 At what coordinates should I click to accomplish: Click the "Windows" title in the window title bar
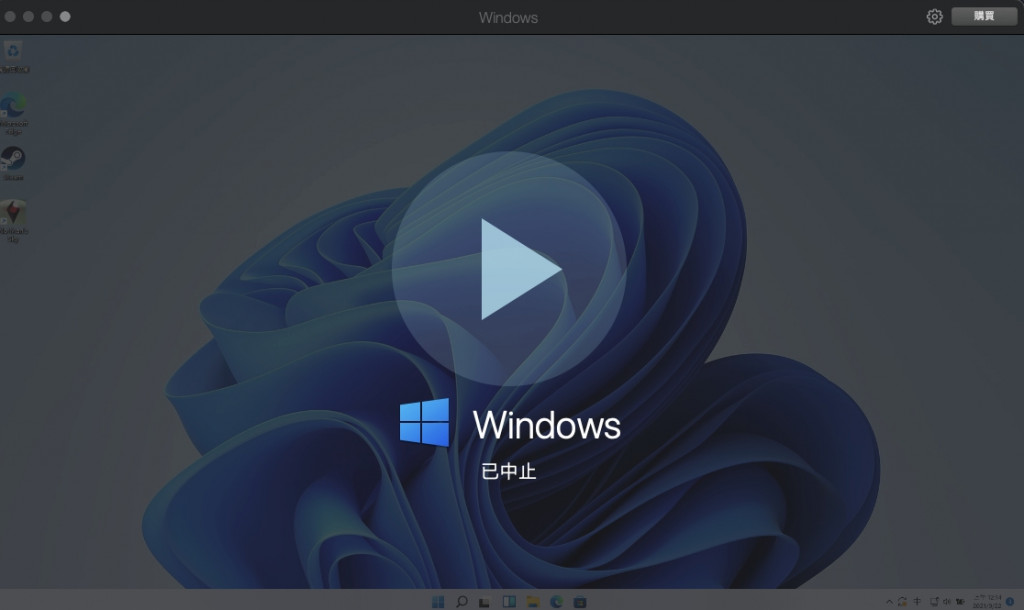click(x=508, y=18)
